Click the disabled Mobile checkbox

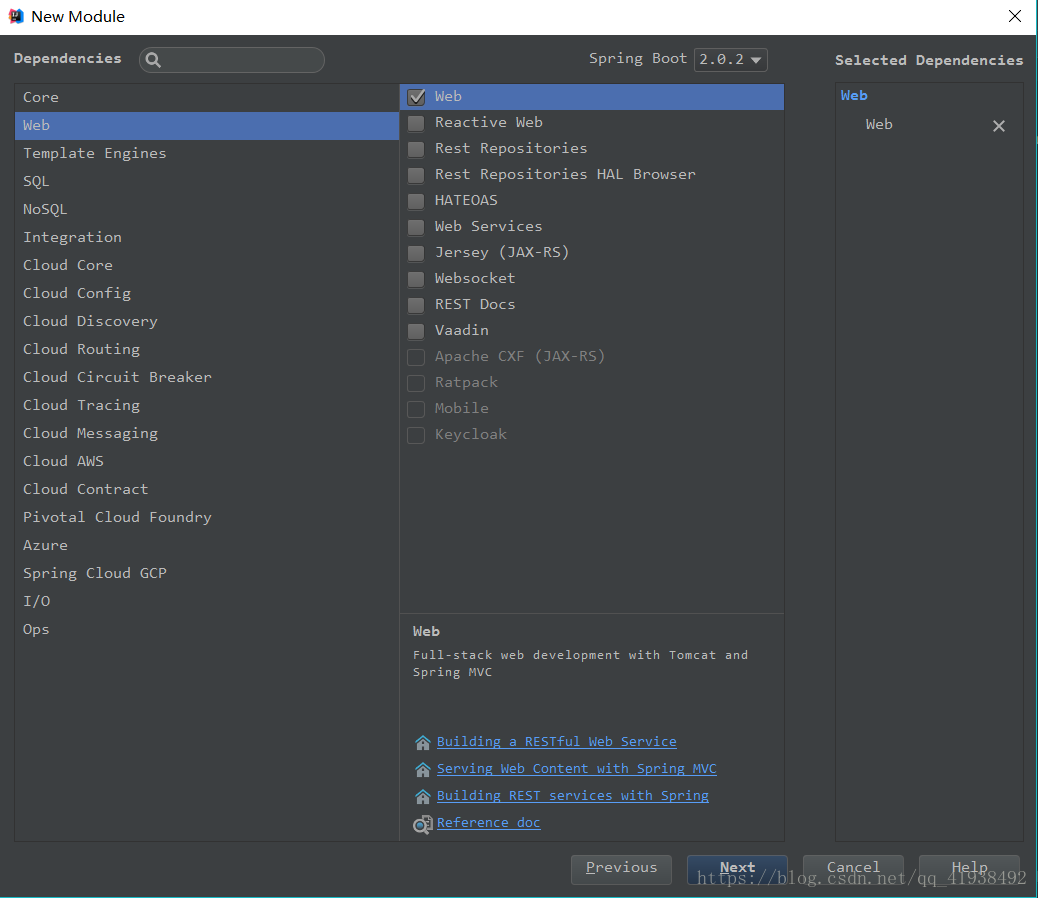pos(416,409)
